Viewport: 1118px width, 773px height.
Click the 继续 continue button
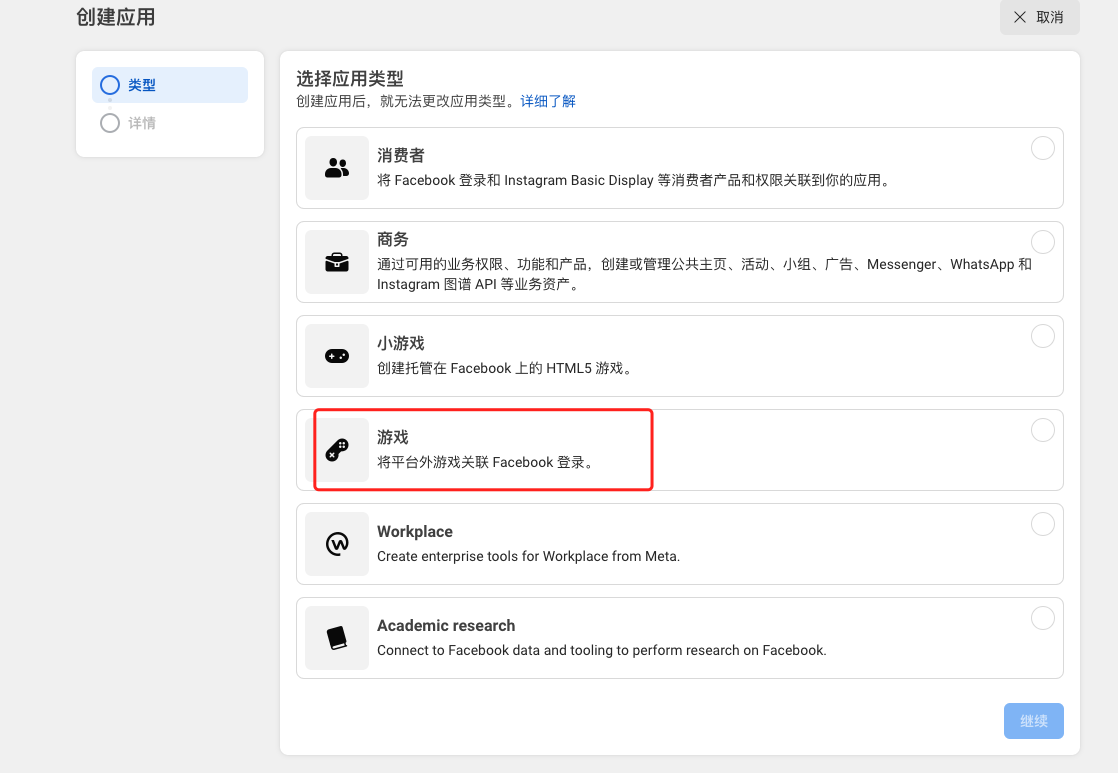[x=1034, y=721]
